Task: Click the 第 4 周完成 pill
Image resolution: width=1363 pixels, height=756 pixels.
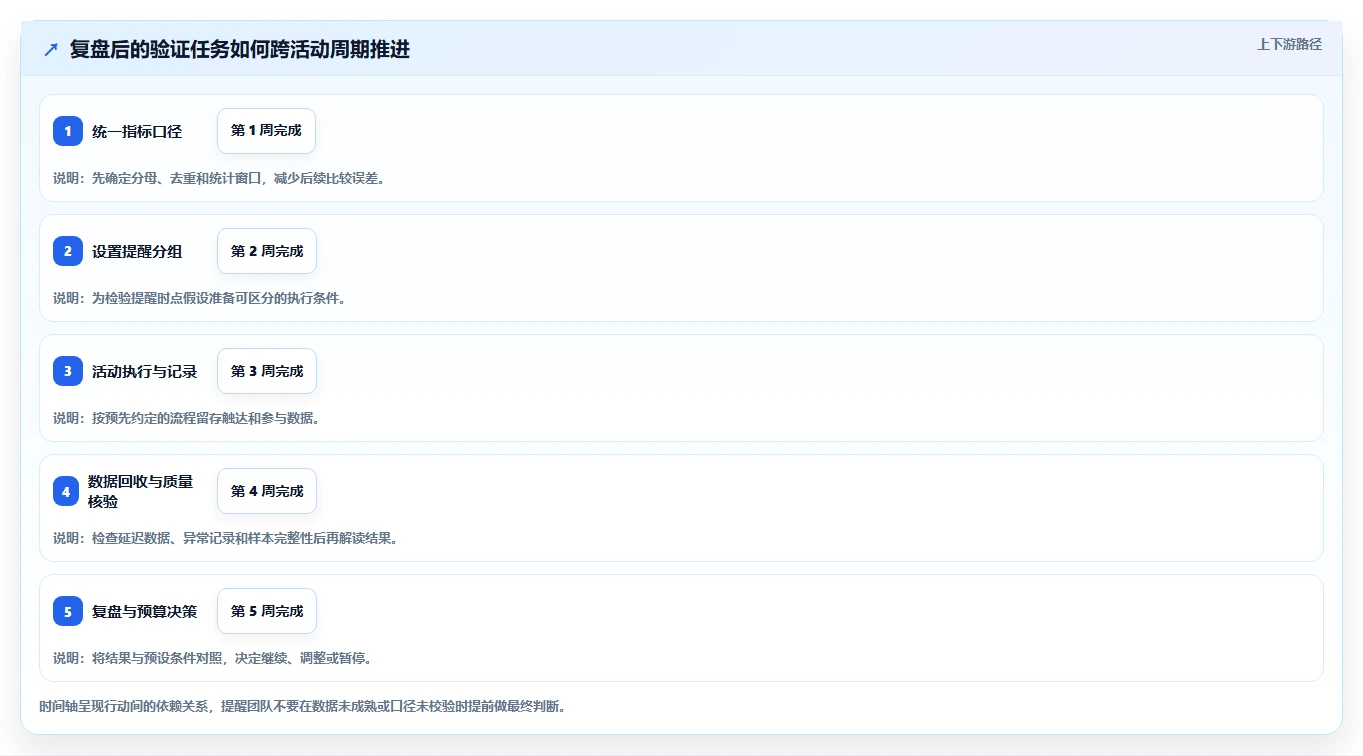Action: 267,491
